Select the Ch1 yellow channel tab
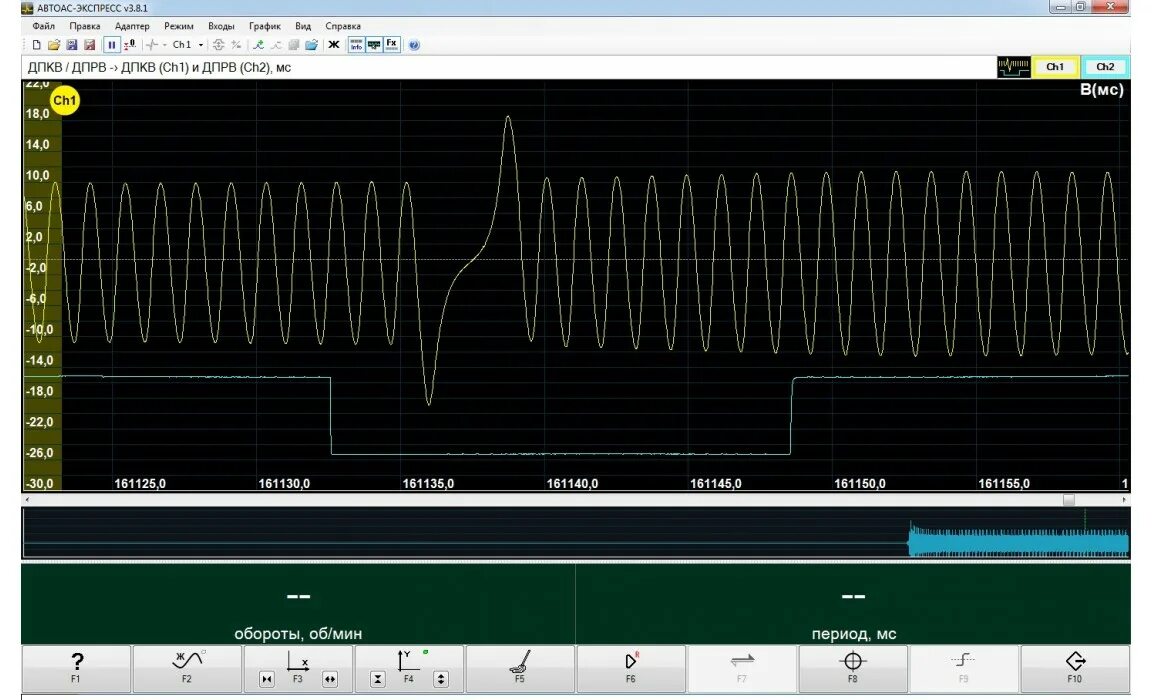 1055,67
